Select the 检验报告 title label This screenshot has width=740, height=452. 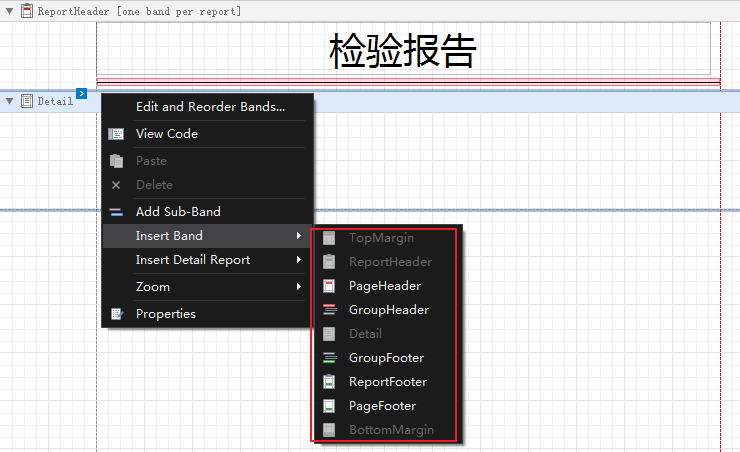(x=403, y=49)
